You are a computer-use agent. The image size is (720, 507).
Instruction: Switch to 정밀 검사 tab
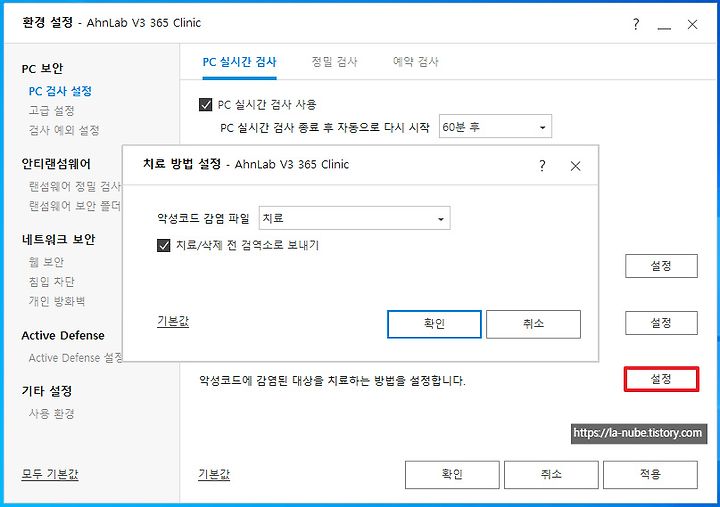[334, 62]
